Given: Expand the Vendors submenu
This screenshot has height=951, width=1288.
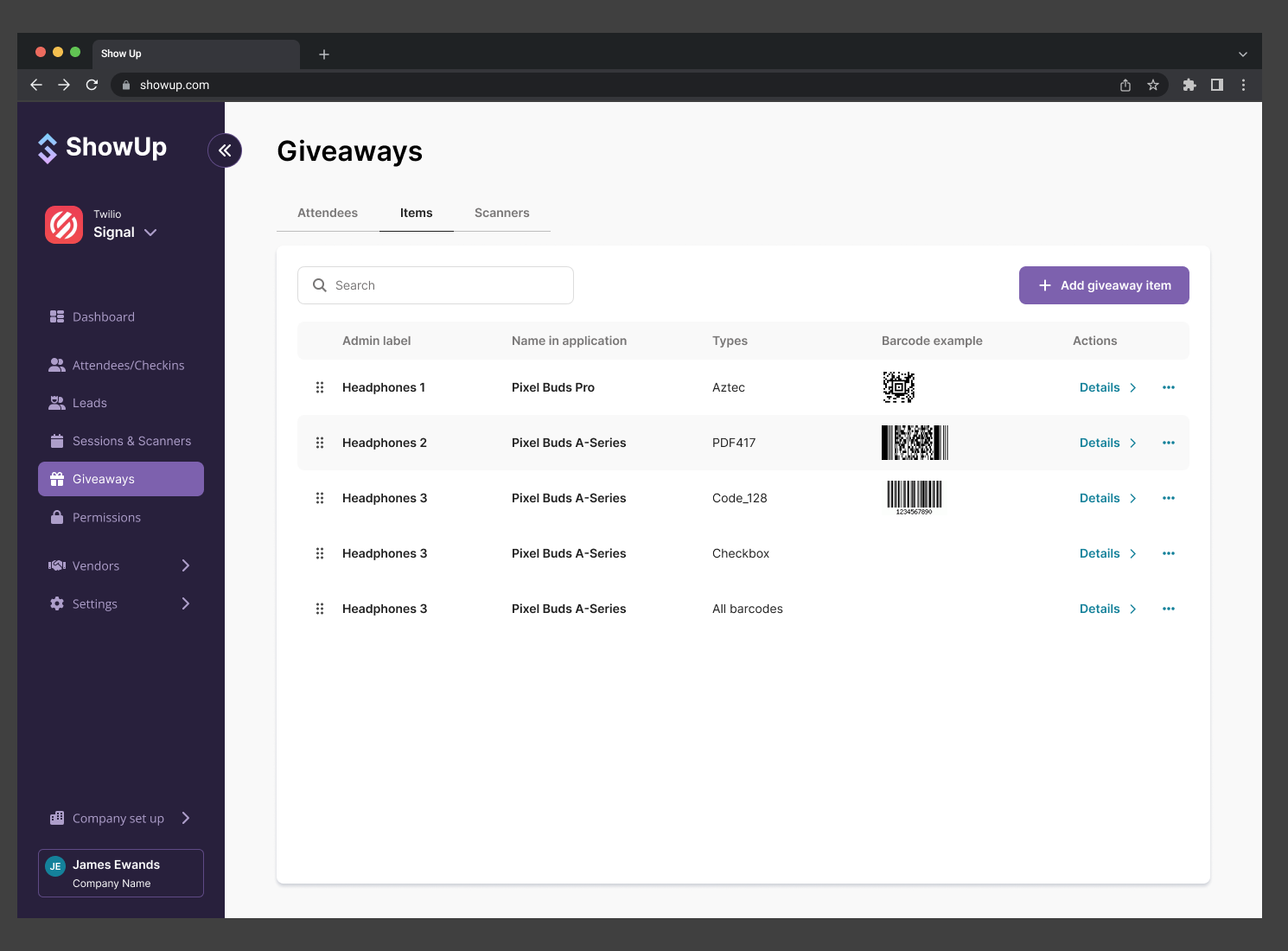Looking at the screenshot, I should point(186,565).
